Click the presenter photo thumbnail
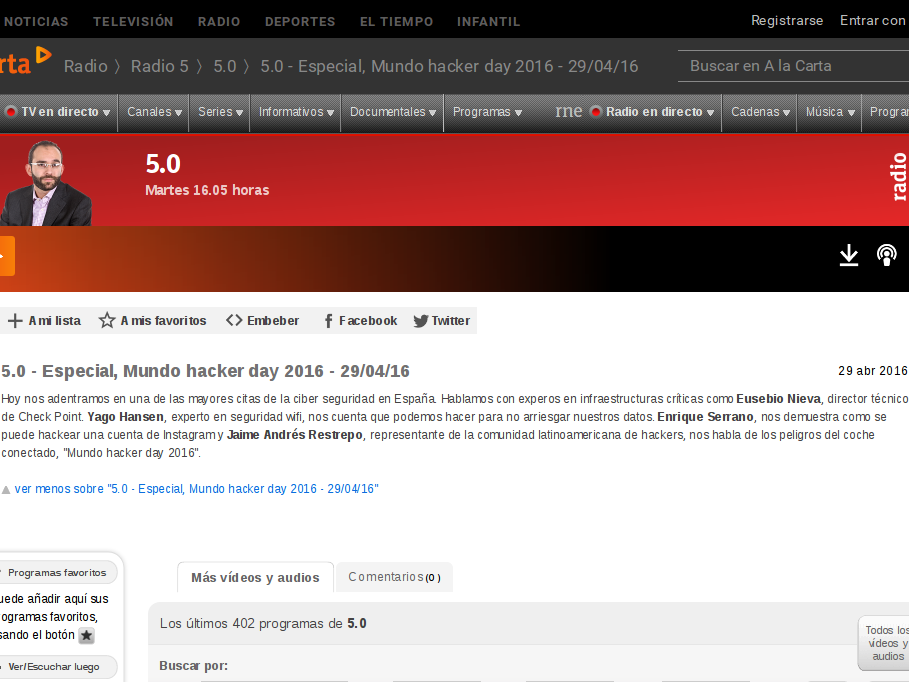The width and height of the screenshot is (909, 682). coord(43,183)
